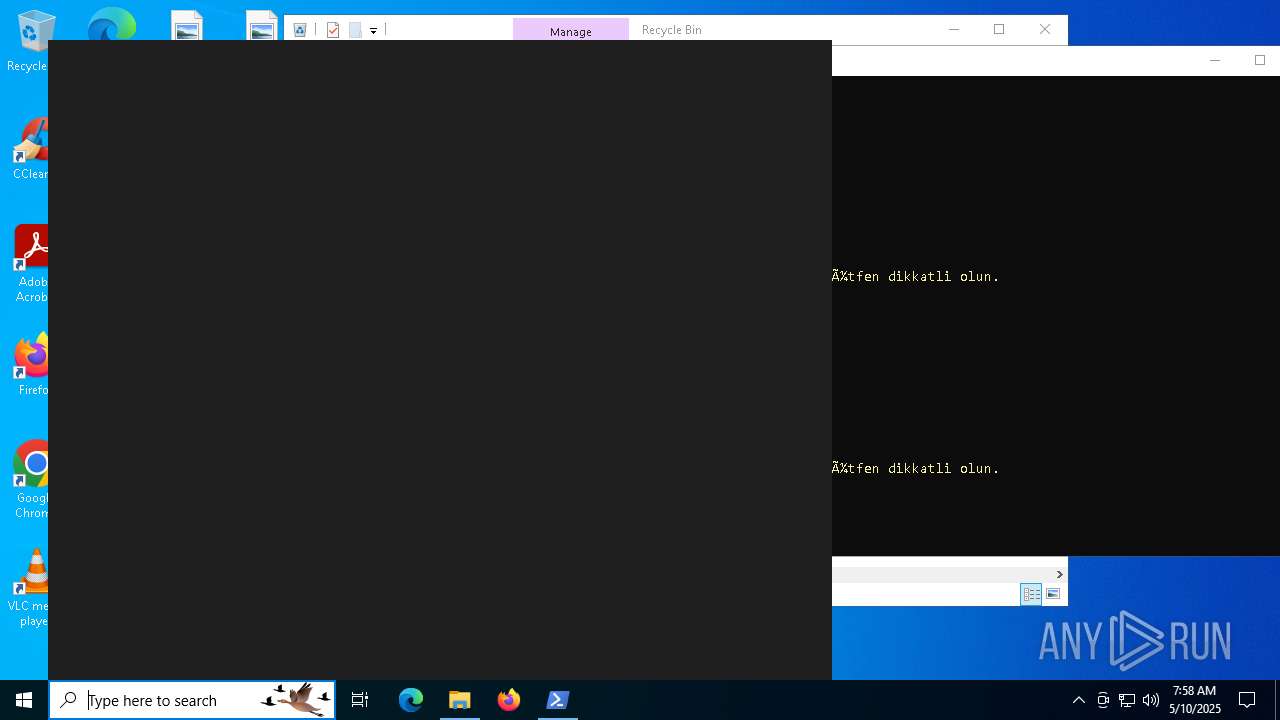The image size is (1280, 720).
Task: Click the Properties quick access icon
Action: click(333, 30)
